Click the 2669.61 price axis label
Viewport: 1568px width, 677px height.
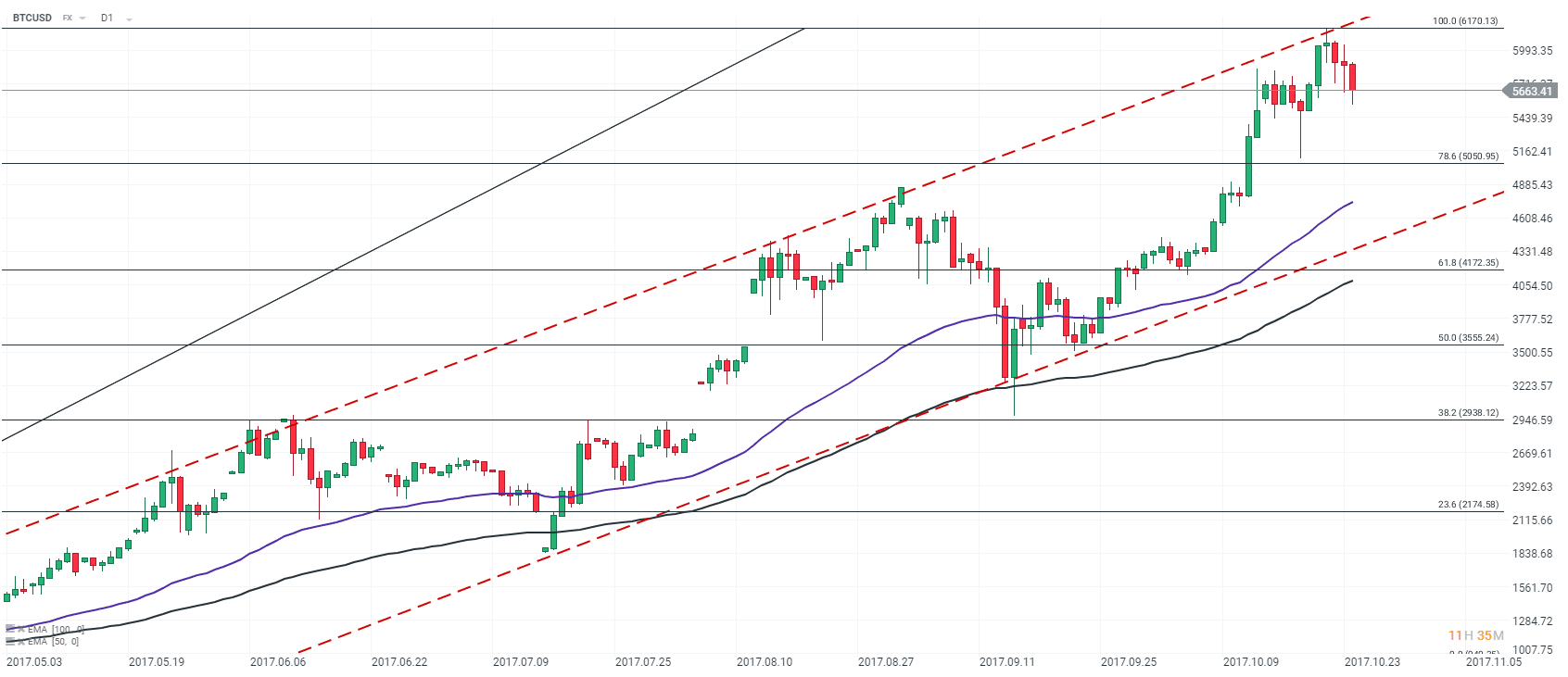coord(1533,454)
